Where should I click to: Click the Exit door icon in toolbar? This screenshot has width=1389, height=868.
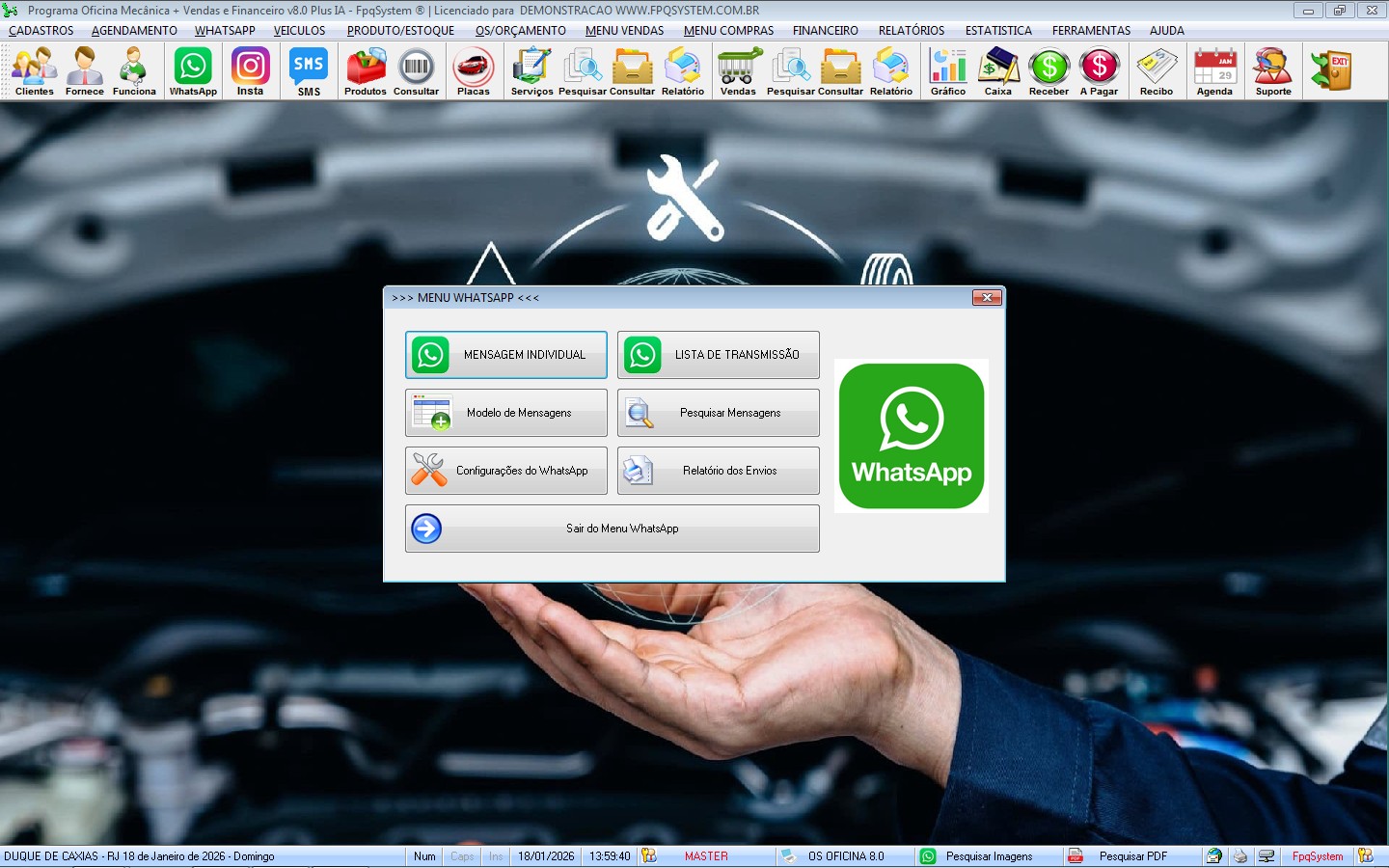coord(1331,71)
